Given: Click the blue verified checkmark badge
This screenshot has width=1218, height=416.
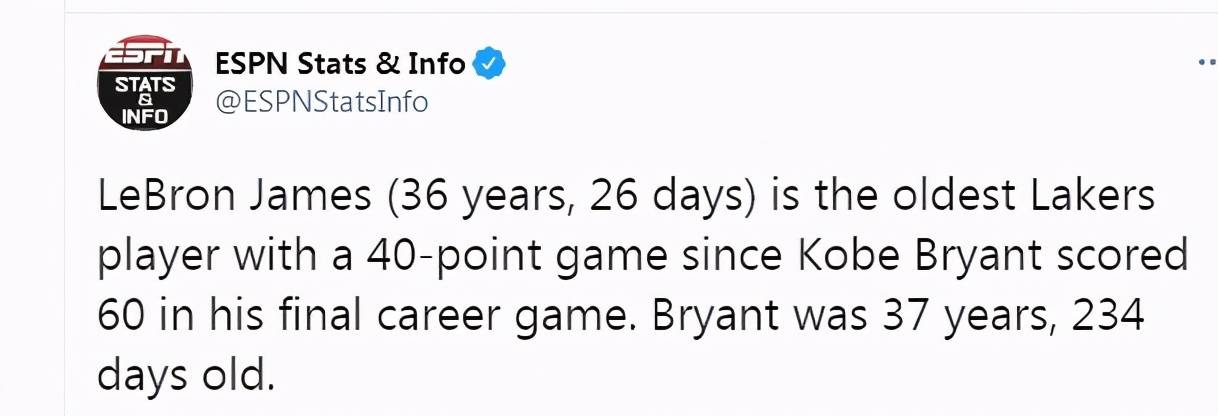Looking at the screenshot, I should tap(490, 64).
